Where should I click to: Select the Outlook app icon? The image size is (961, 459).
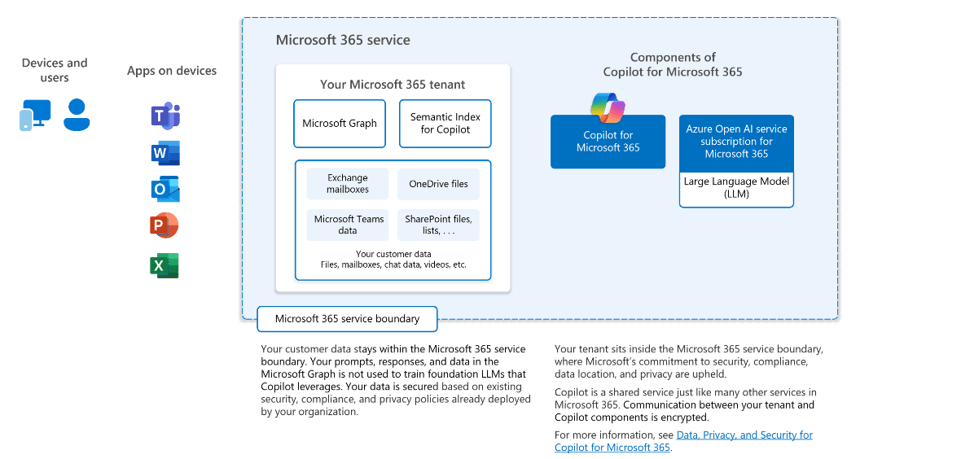click(164, 189)
